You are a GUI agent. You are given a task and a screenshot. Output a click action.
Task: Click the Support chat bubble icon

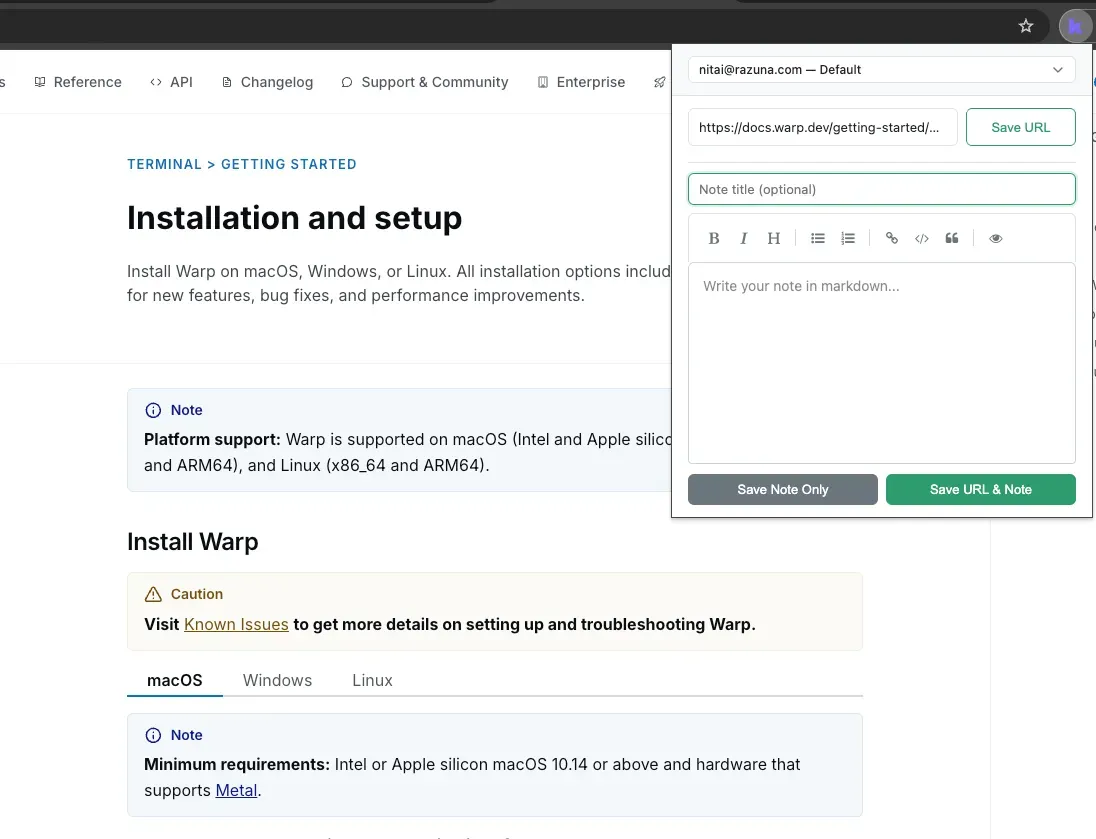click(x=347, y=83)
